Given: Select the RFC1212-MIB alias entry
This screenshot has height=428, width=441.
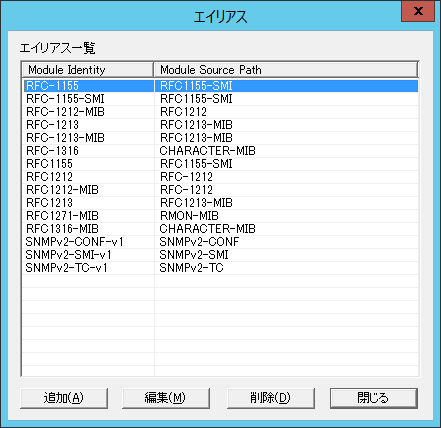Looking at the screenshot, I should [x=220, y=190].
